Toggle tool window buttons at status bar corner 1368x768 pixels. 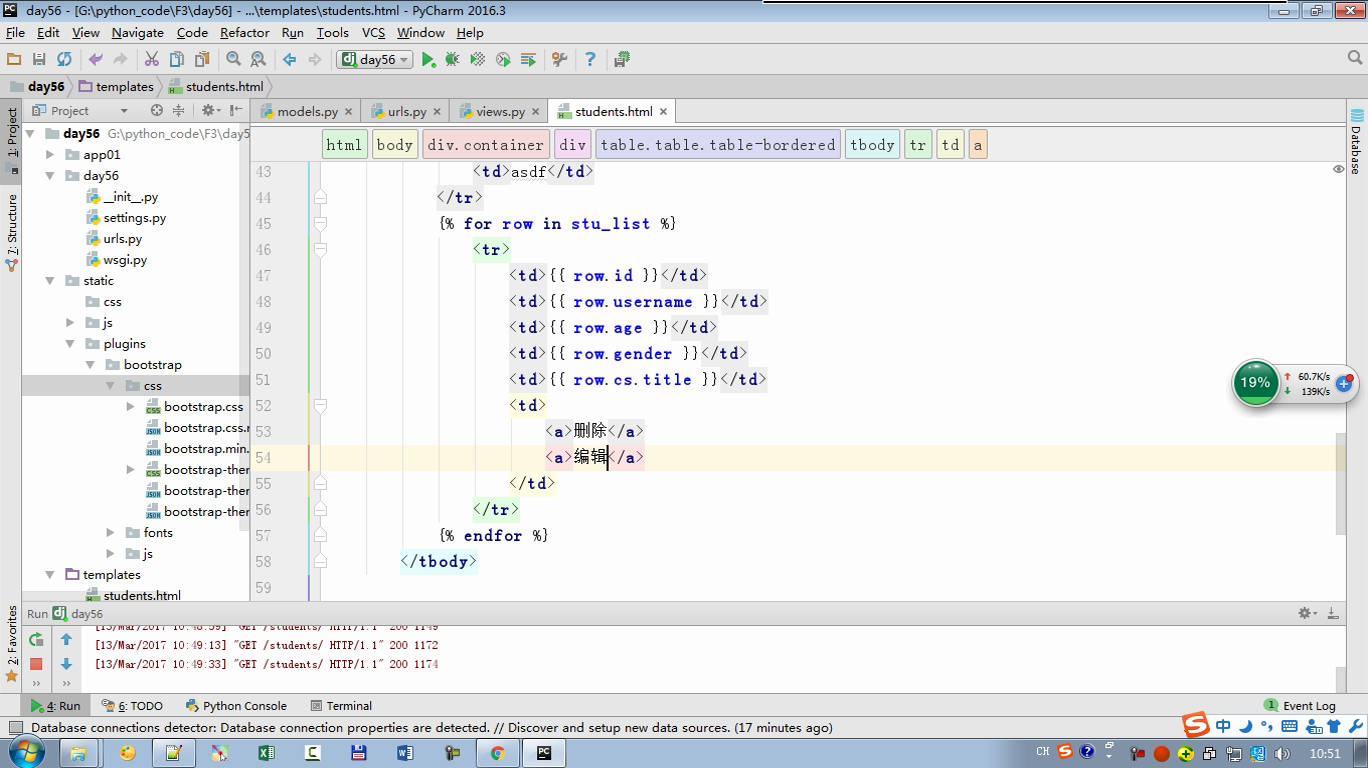click(15, 728)
